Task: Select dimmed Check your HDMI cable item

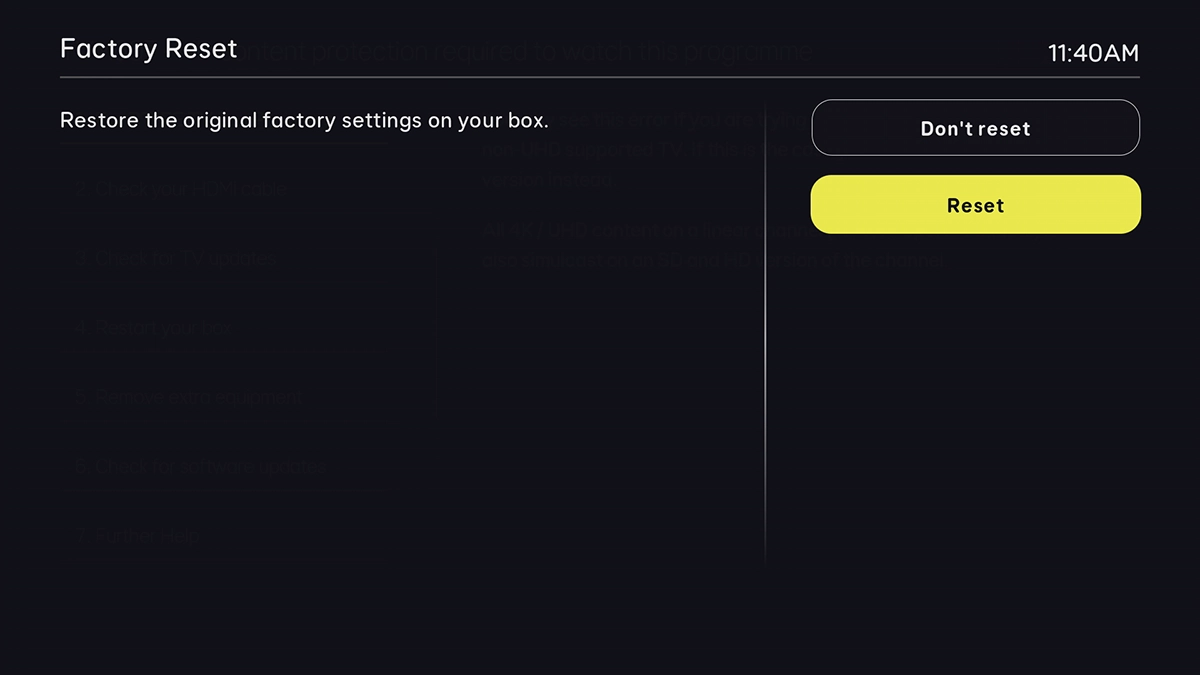Action: (183, 187)
